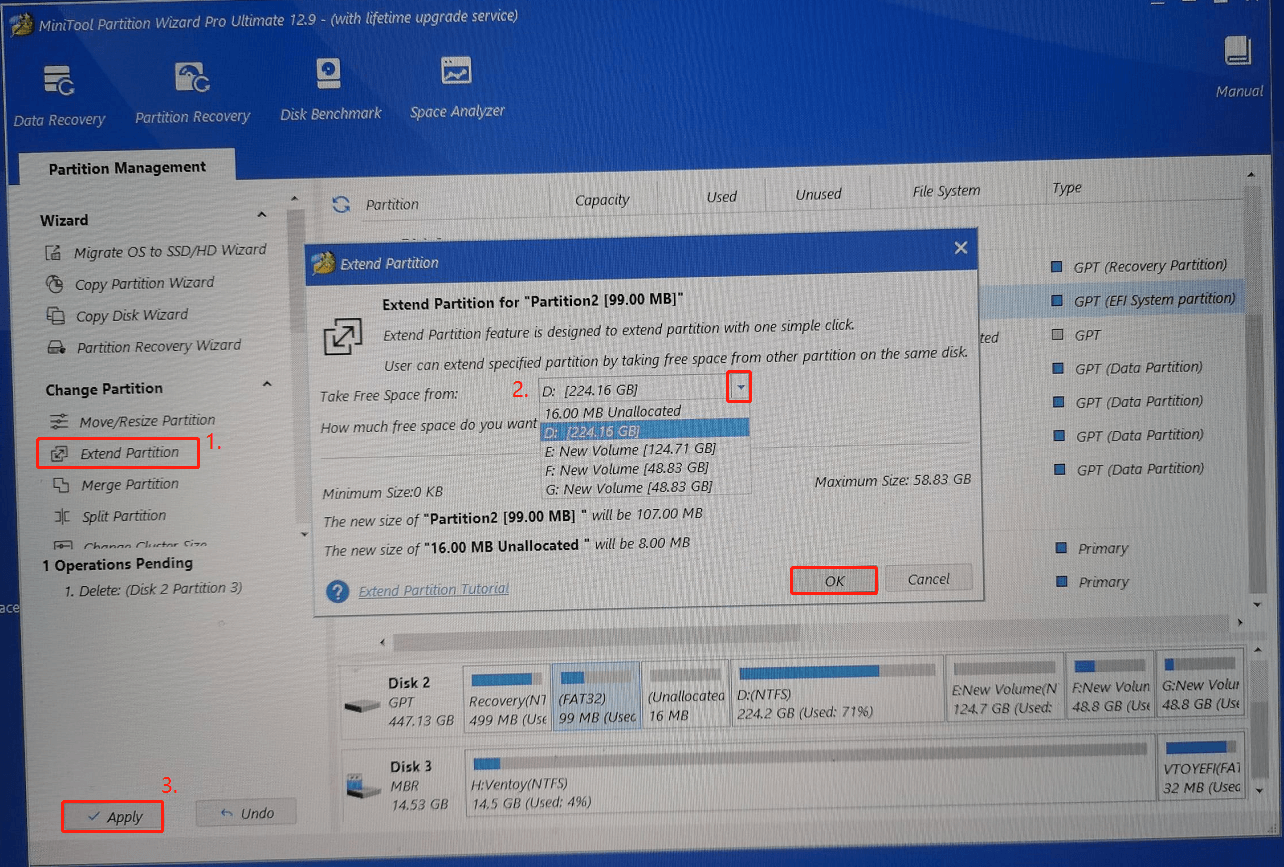Launch Partition Recovery from the toolbar
The width and height of the screenshot is (1284, 867).
pos(192,94)
